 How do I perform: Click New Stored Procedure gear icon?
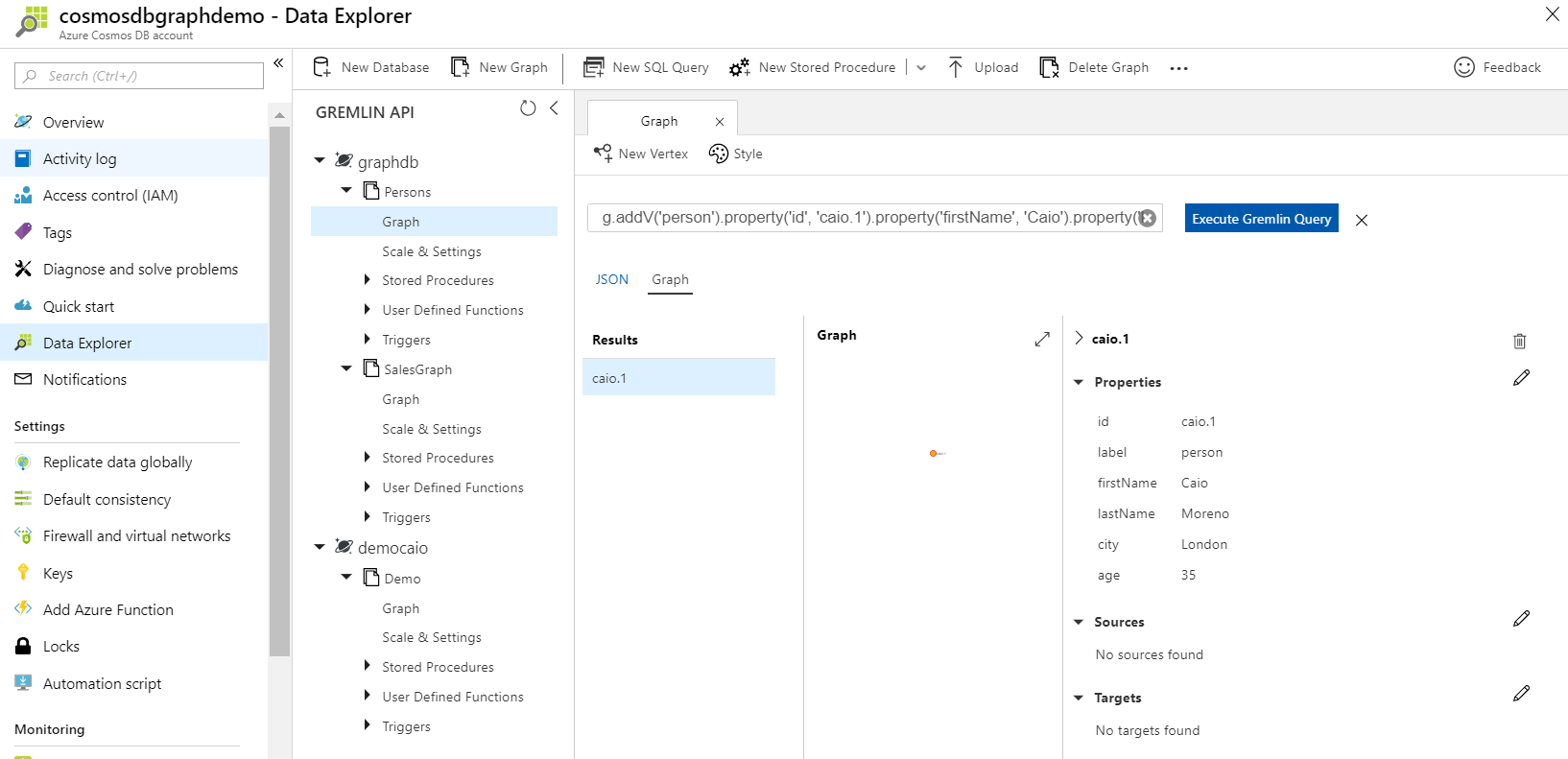739,67
